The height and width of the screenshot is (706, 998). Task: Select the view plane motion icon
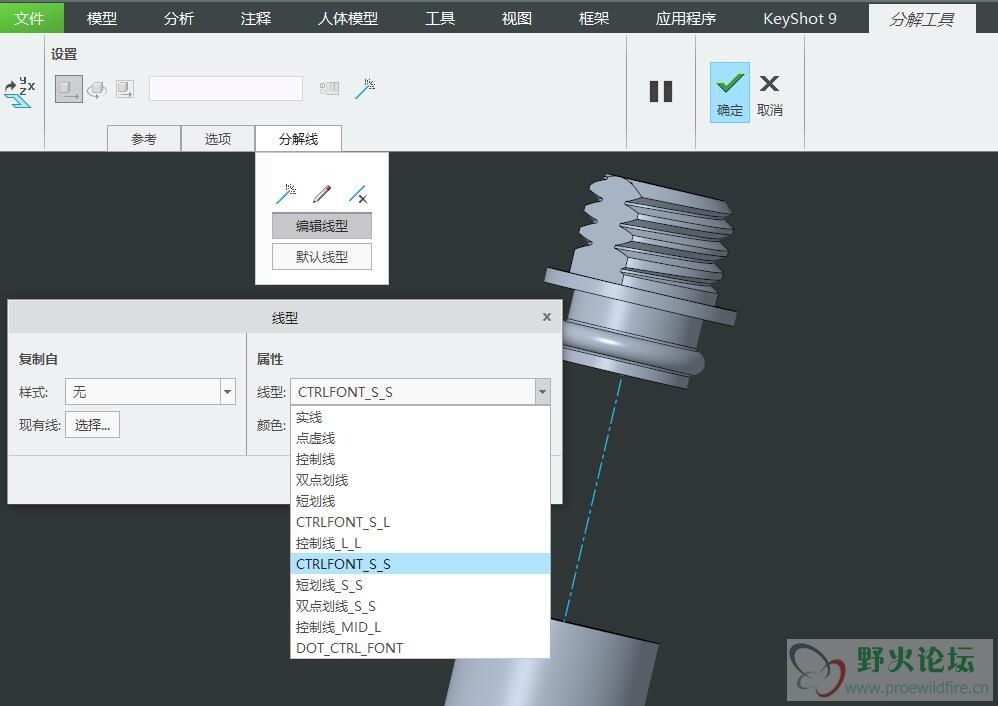pyautogui.click(x=125, y=90)
